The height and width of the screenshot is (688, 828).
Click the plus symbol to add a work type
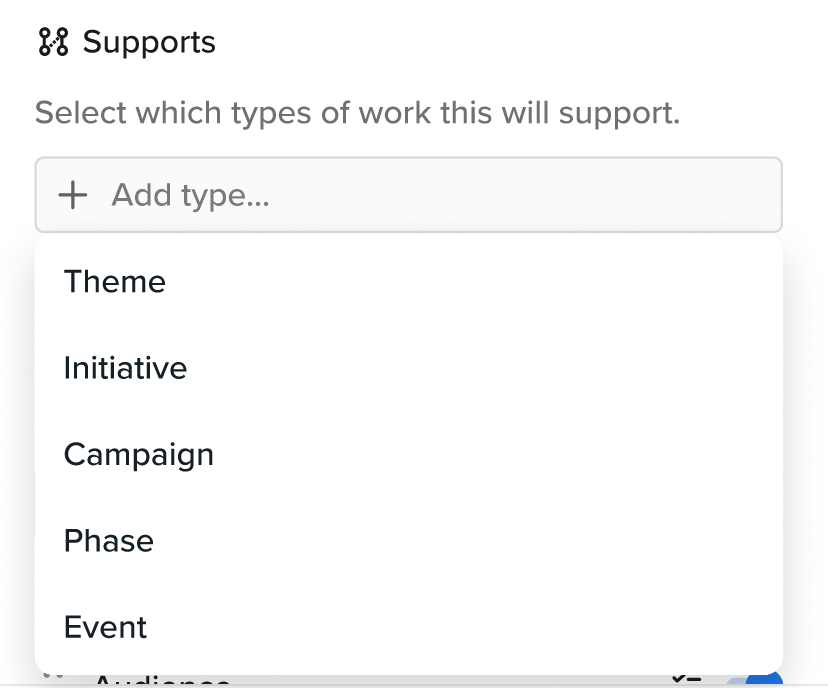click(x=73, y=195)
